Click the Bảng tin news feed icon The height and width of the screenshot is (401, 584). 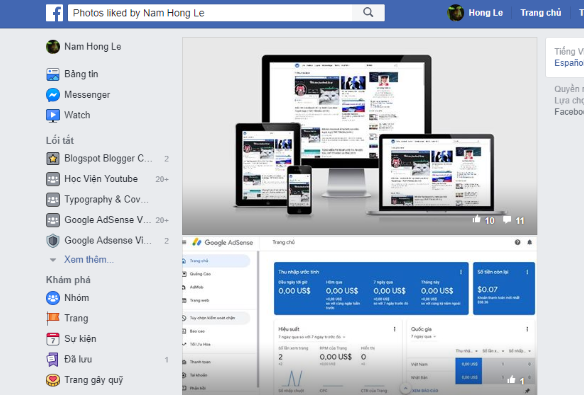pos(53,74)
